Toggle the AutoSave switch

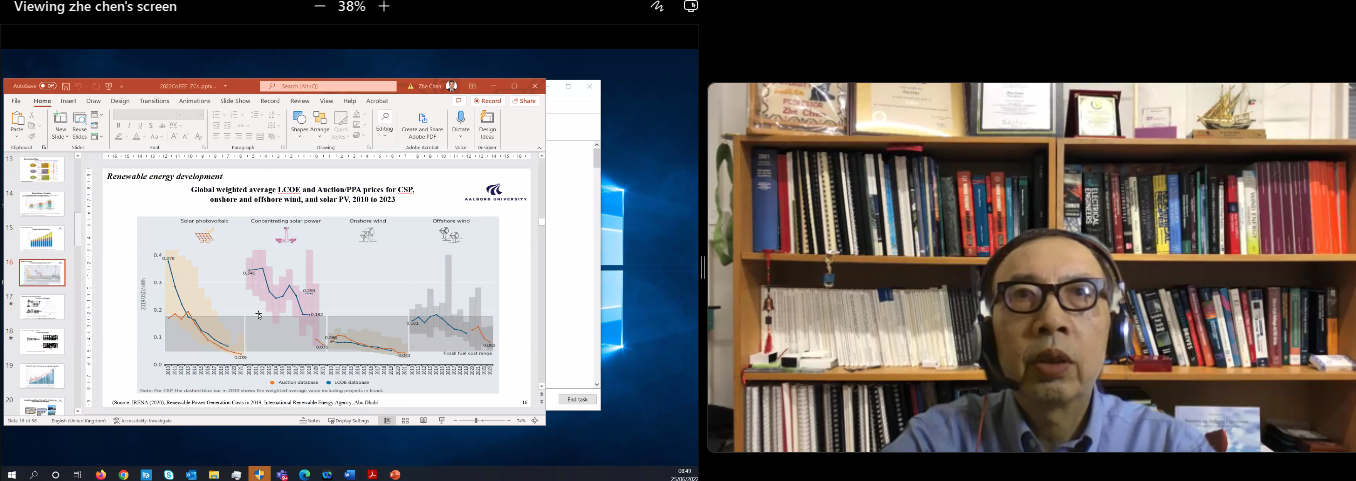tap(48, 86)
